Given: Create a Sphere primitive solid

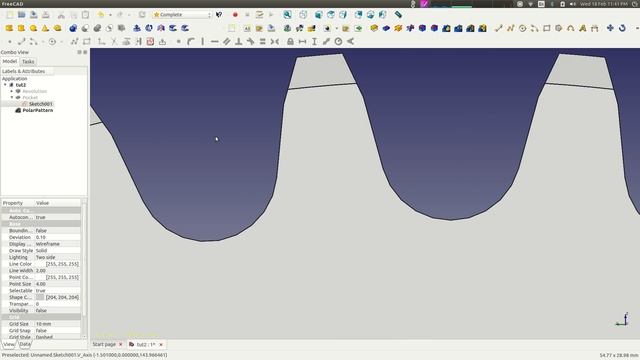Looking at the screenshot, I should 33,28.
